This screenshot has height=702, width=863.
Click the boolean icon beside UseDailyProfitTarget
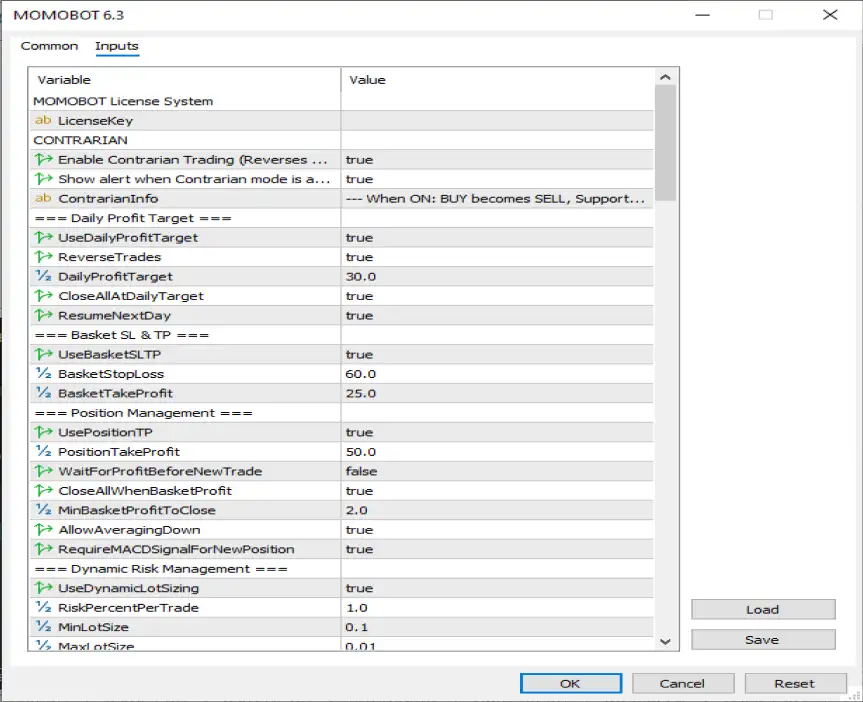(x=43, y=238)
